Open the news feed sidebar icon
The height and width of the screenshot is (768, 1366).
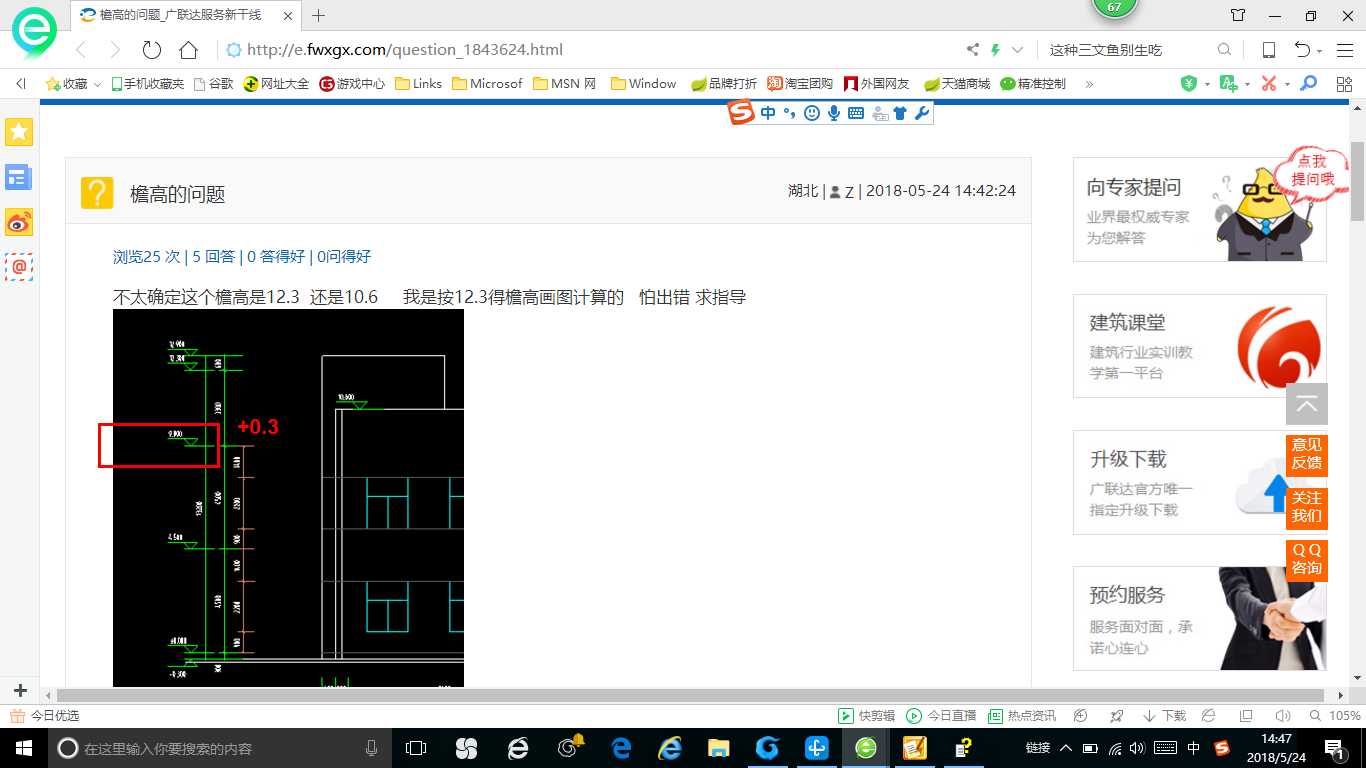[x=19, y=177]
